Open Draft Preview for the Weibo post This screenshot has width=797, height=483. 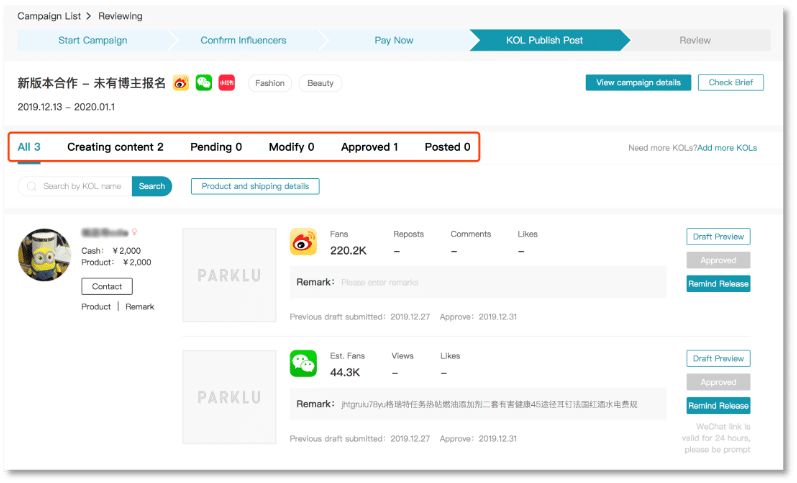click(x=718, y=237)
